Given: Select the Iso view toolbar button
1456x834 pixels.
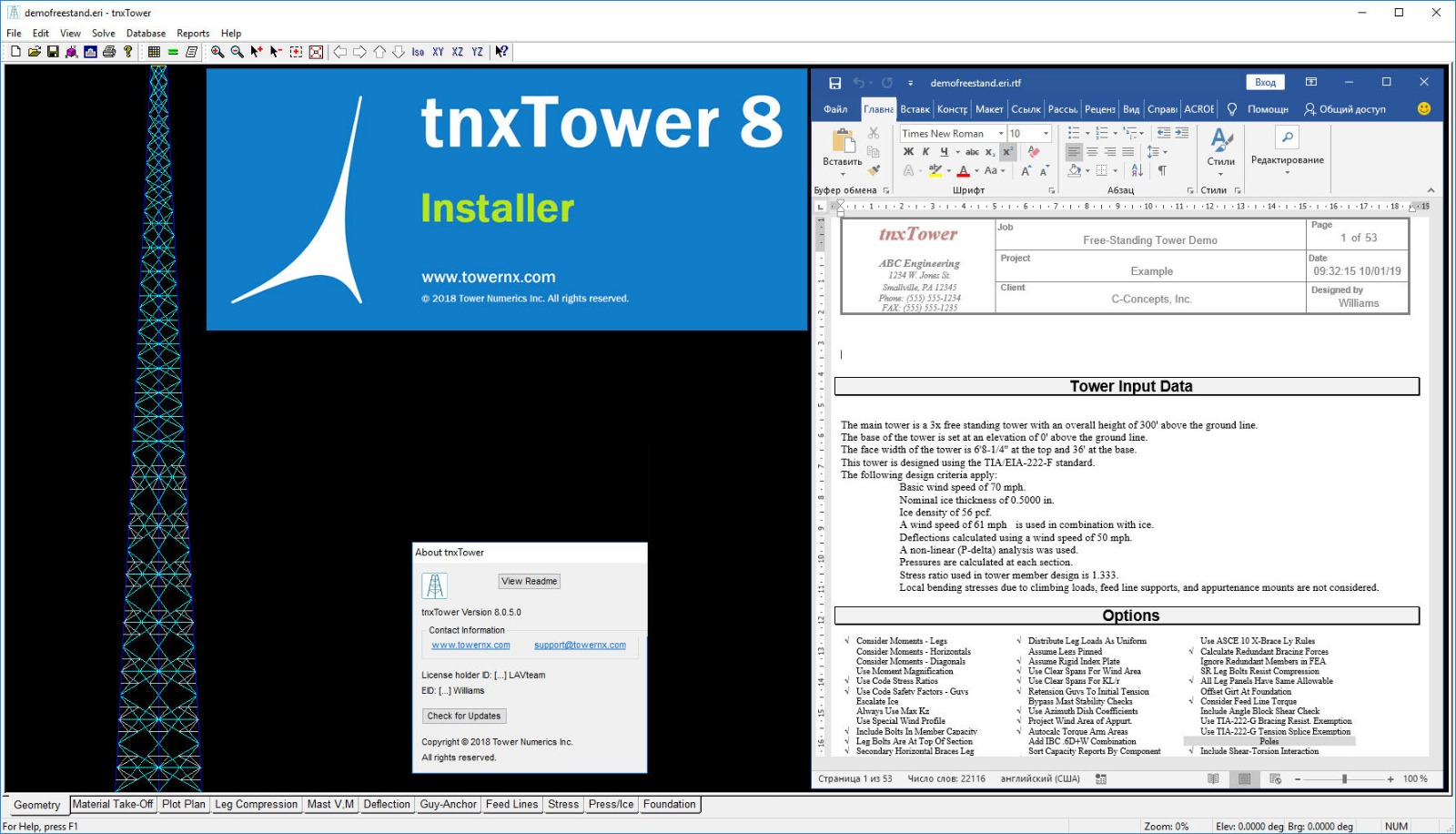Looking at the screenshot, I should [x=418, y=52].
